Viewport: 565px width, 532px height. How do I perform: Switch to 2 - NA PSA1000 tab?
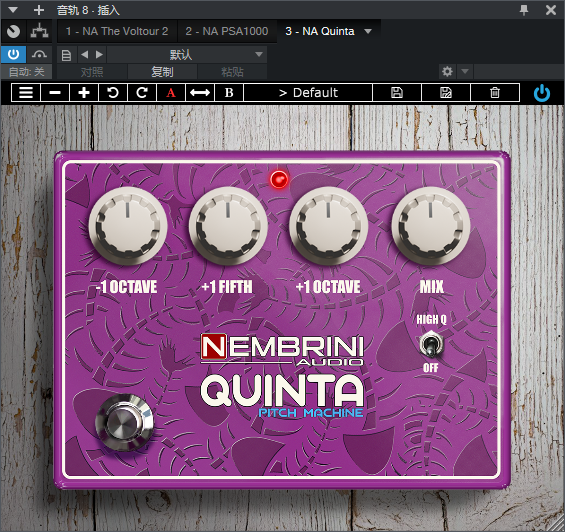click(227, 31)
